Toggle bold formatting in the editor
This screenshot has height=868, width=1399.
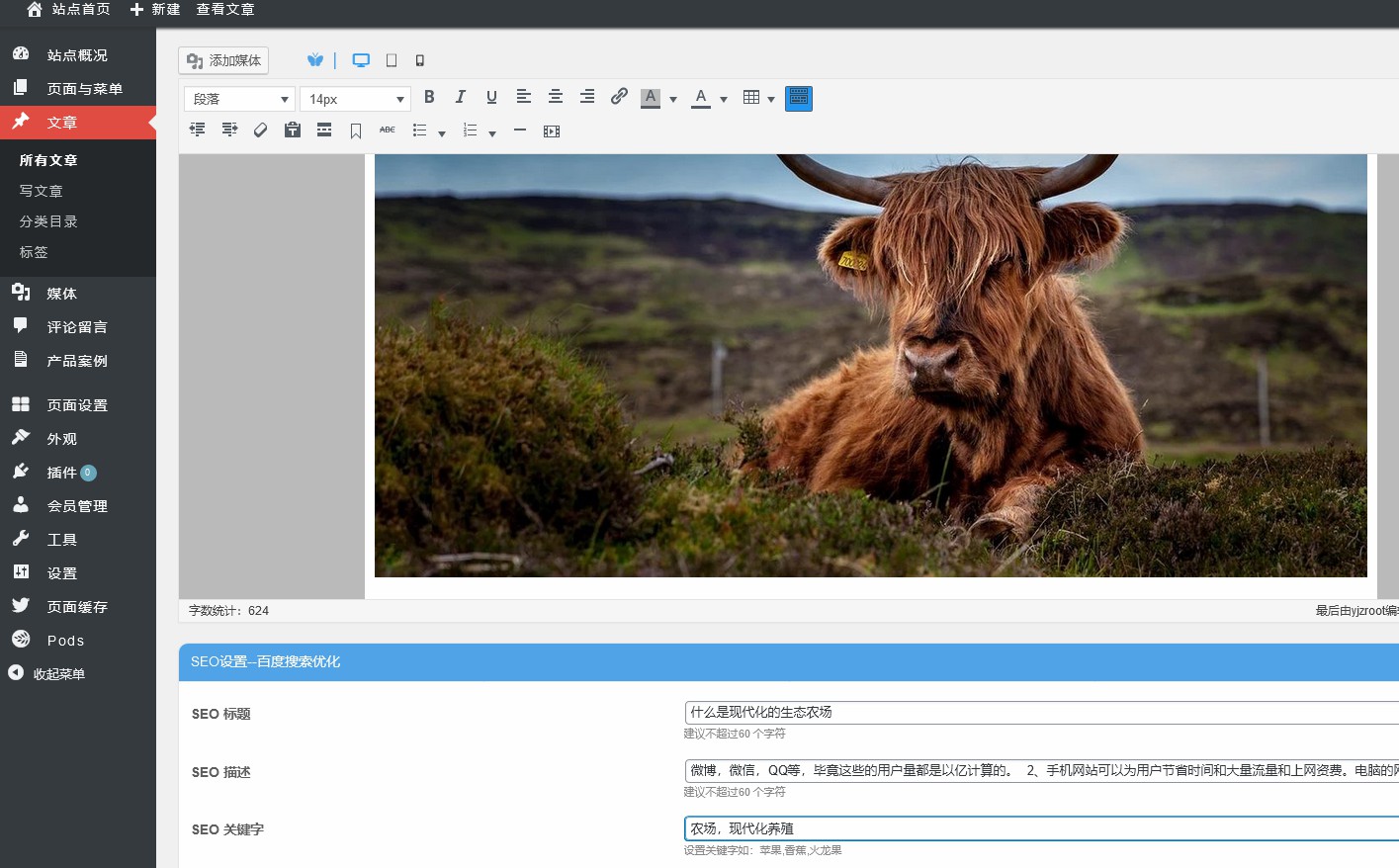(x=429, y=97)
